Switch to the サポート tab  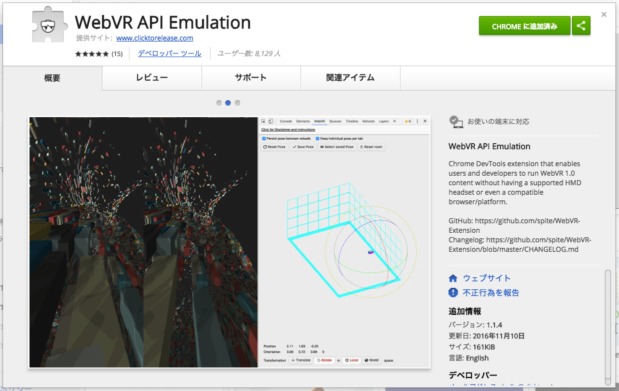pyautogui.click(x=251, y=78)
